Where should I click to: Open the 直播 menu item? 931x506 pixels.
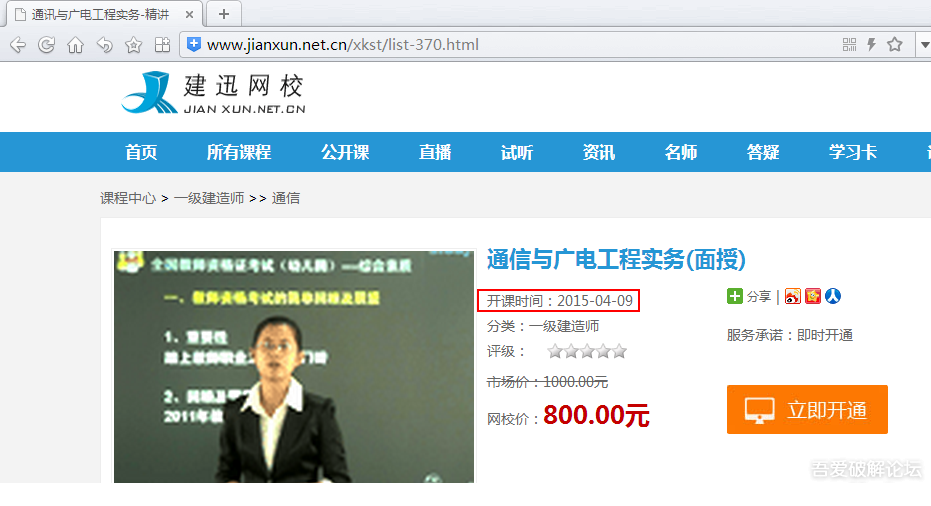pos(435,152)
